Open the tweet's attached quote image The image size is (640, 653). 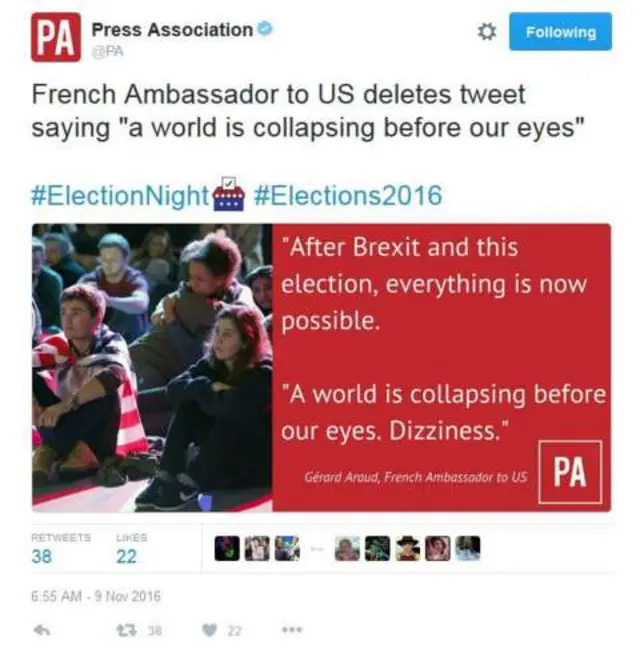(x=321, y=368)
